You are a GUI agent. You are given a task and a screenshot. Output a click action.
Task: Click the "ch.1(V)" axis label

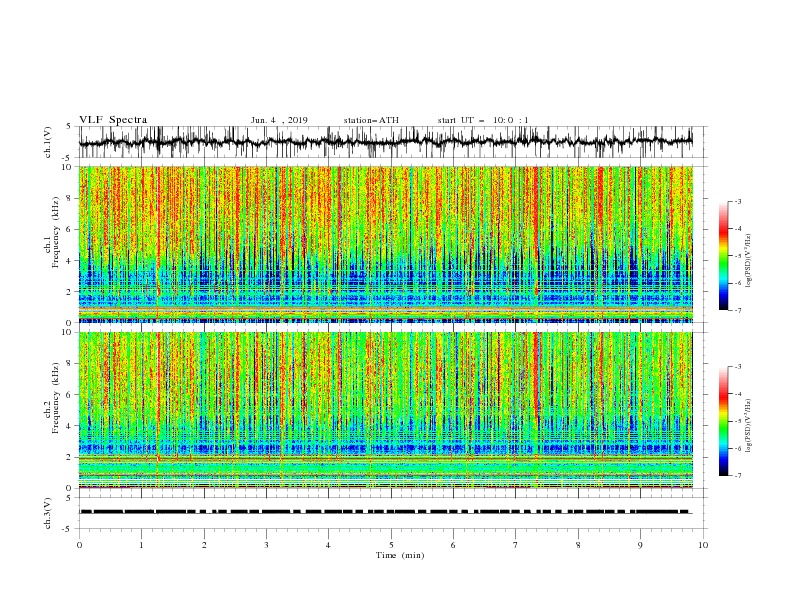pos(48,142)
